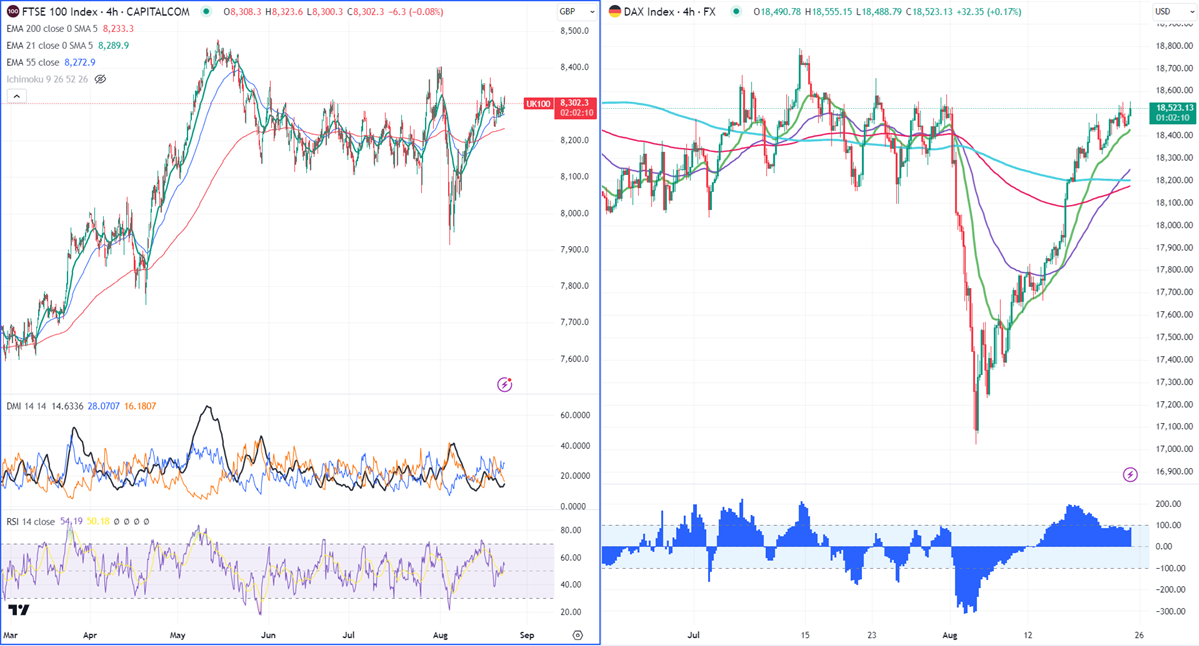Click the 60.0000 level on DMI scale
The image size is (1199, 646).
click(574, 416)
